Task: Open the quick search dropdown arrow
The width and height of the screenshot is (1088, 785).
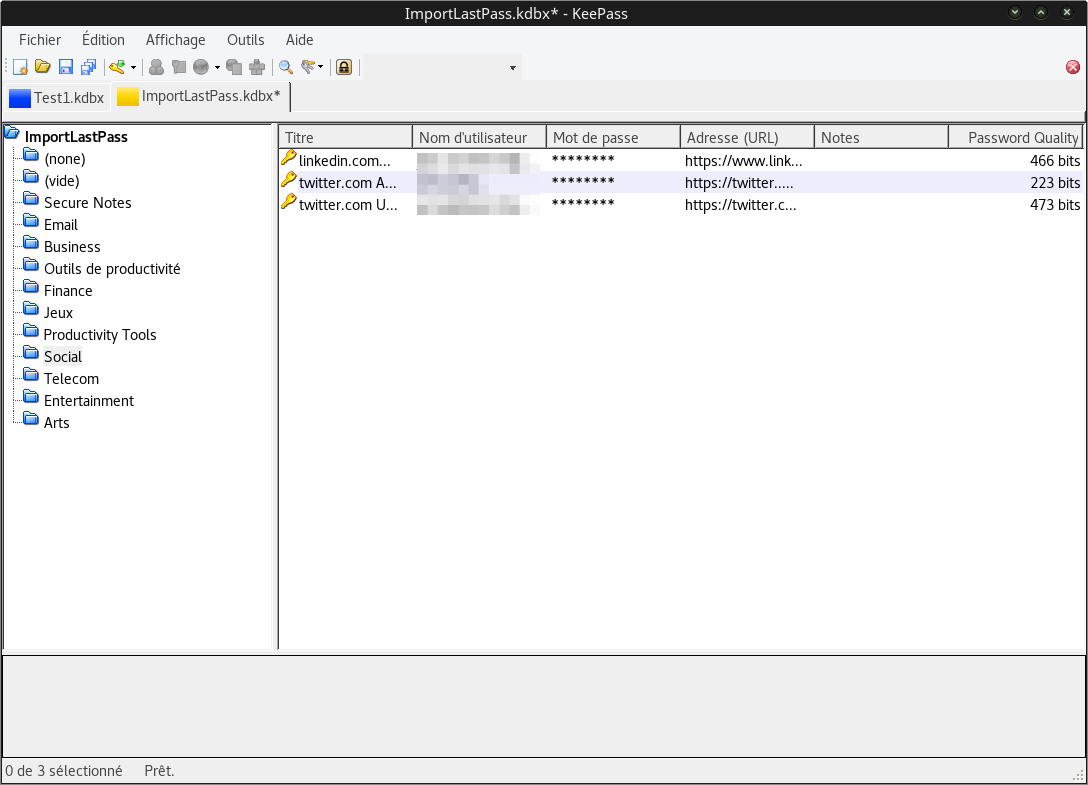Action: pos(513,68)
